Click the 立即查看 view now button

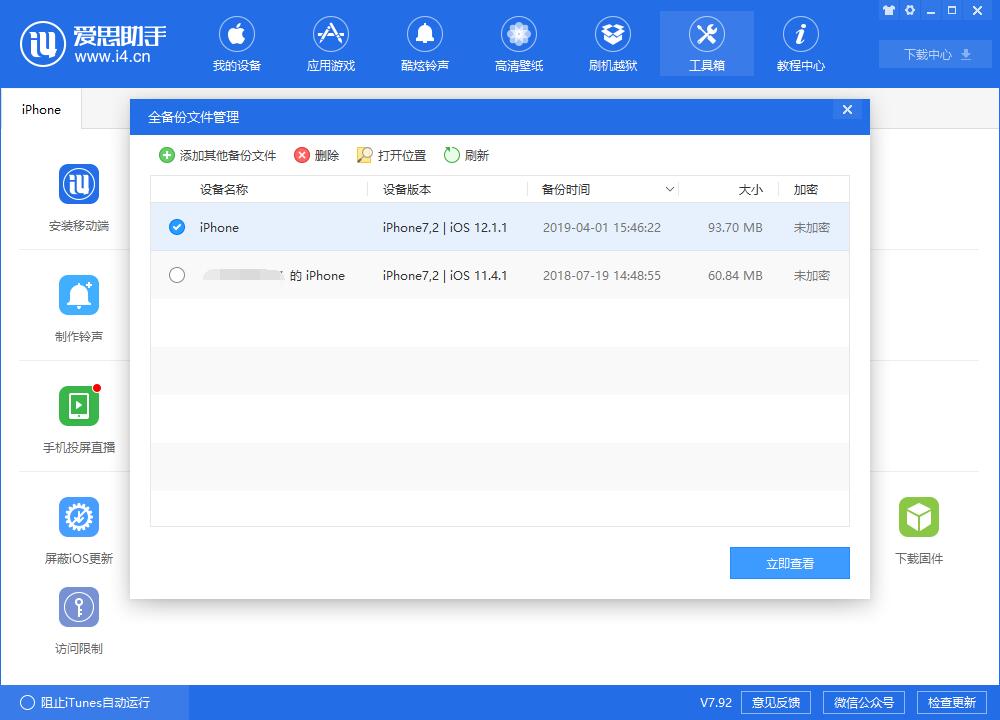click(789, 563)
